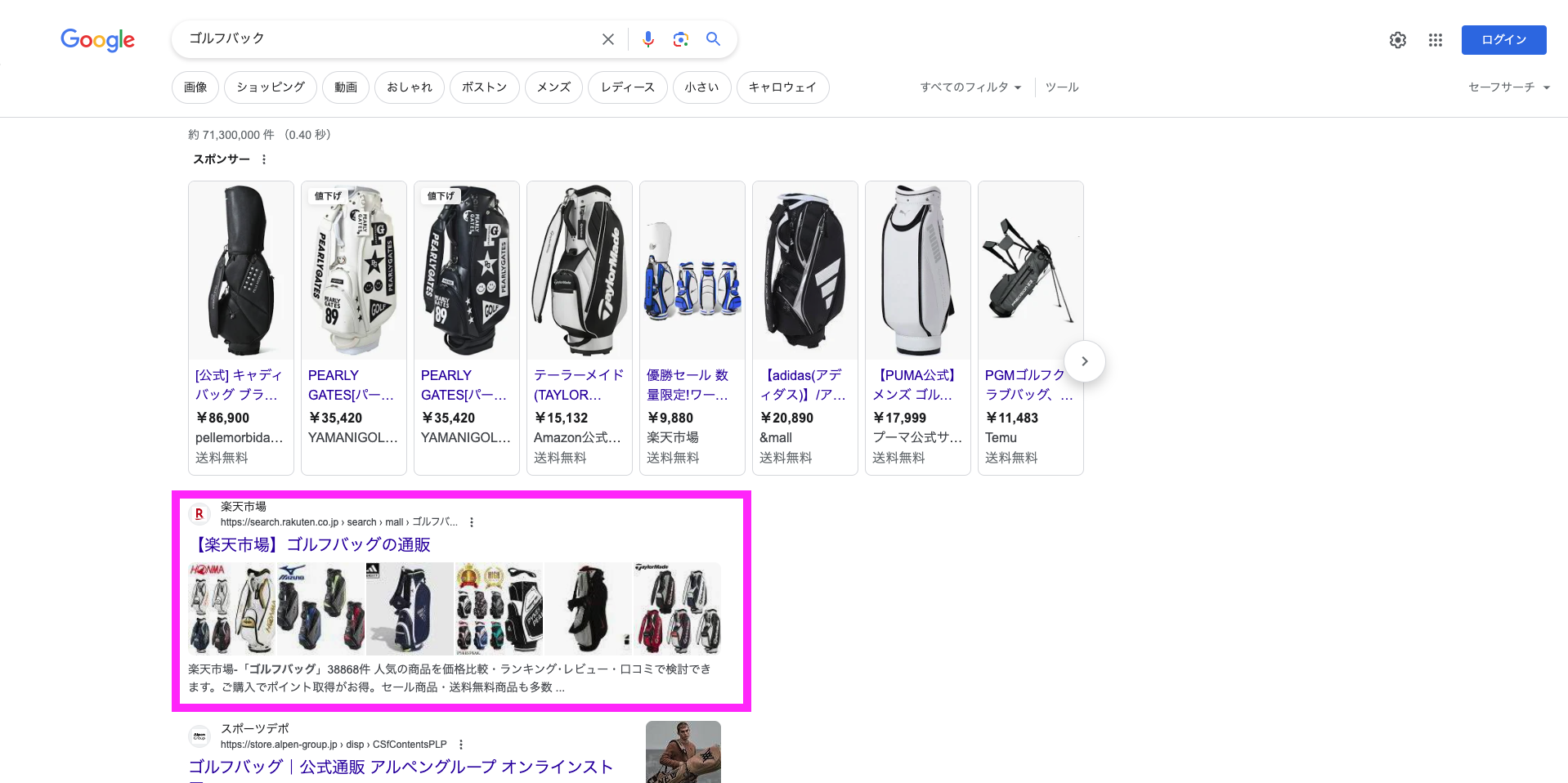Click navy adidas bag thumbnail in Rakuten result
The height and width of the screenshot is (783, 1568).
(410, 608)
